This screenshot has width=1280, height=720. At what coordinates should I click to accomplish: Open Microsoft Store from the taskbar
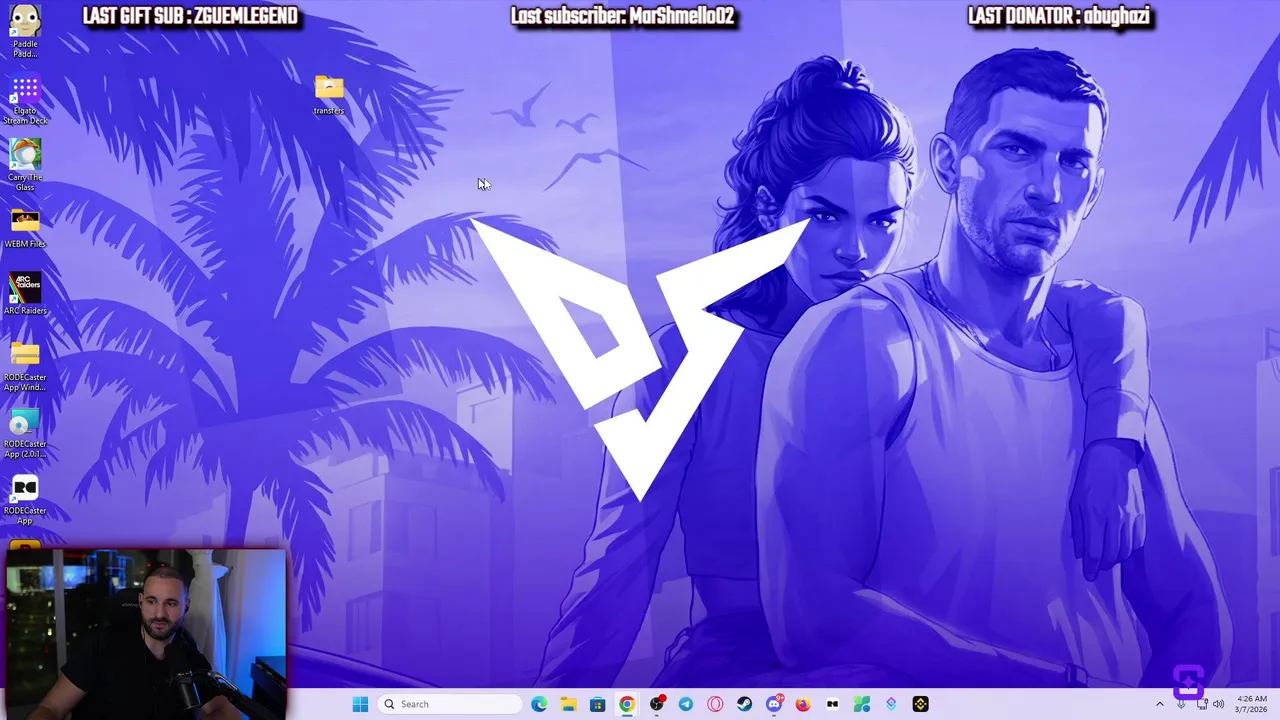[597, 704]
